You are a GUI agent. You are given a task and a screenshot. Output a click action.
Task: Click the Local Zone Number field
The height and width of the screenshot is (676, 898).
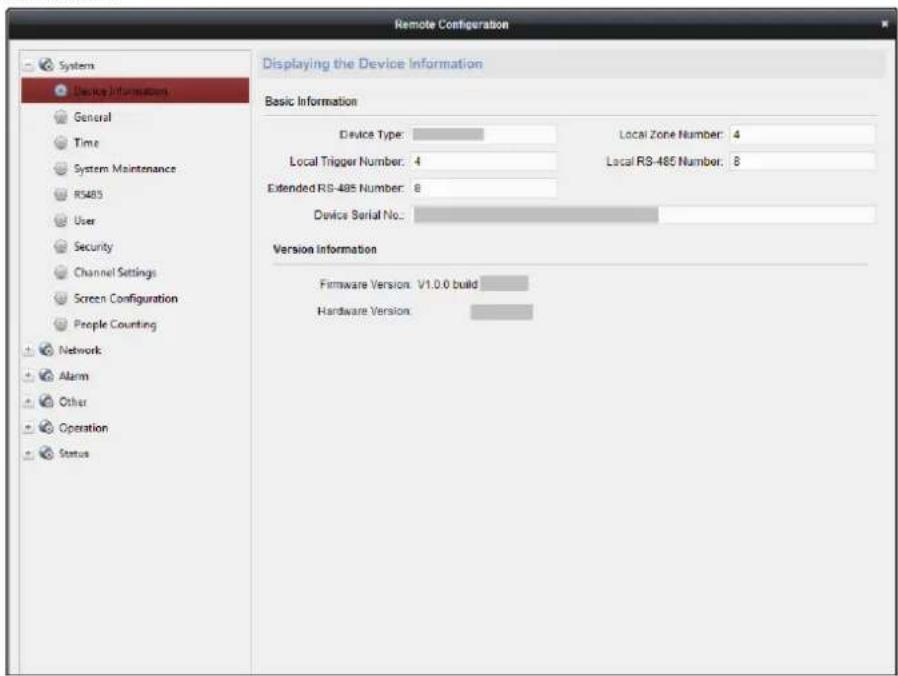[x=802, y=135]
